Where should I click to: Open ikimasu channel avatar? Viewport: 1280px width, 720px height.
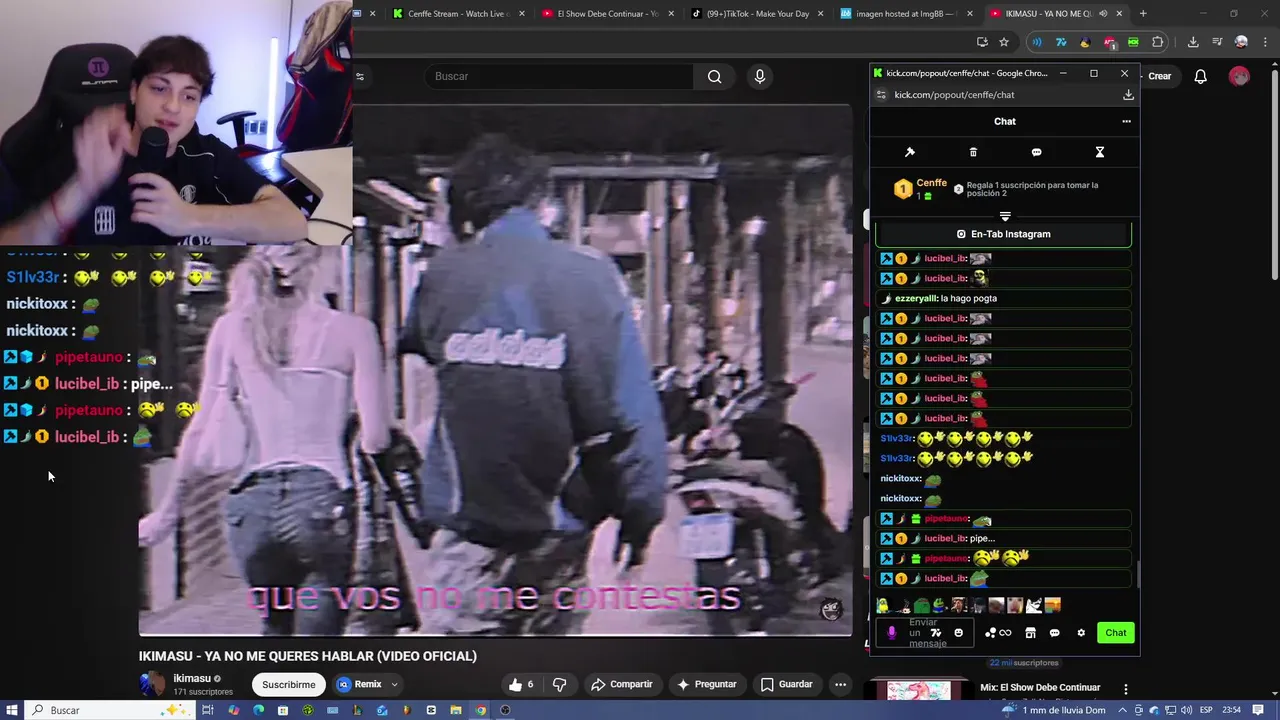(152, 684)
